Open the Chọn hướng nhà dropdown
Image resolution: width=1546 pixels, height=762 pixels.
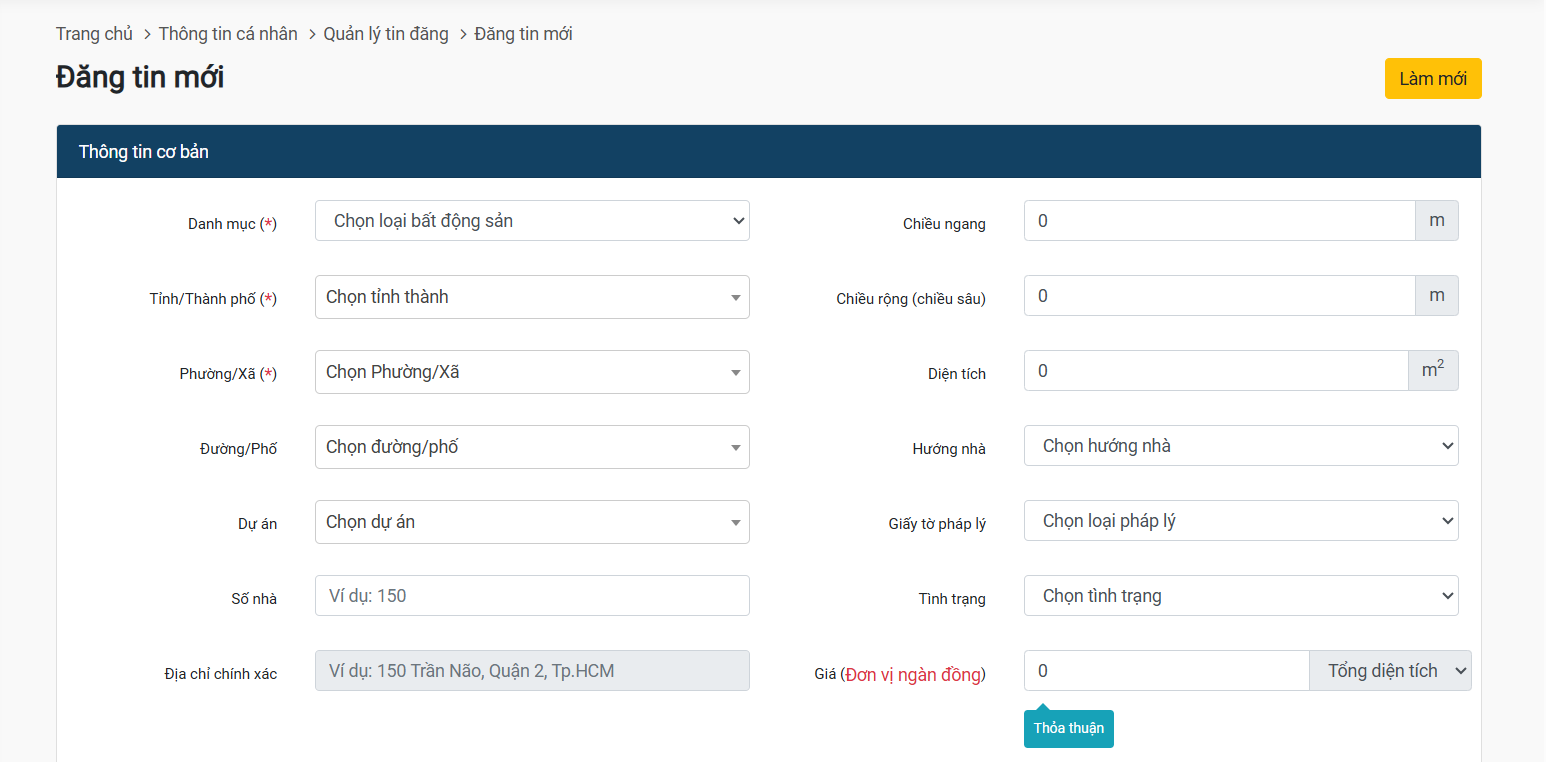pyautogui.click(x=1240, y=446)
